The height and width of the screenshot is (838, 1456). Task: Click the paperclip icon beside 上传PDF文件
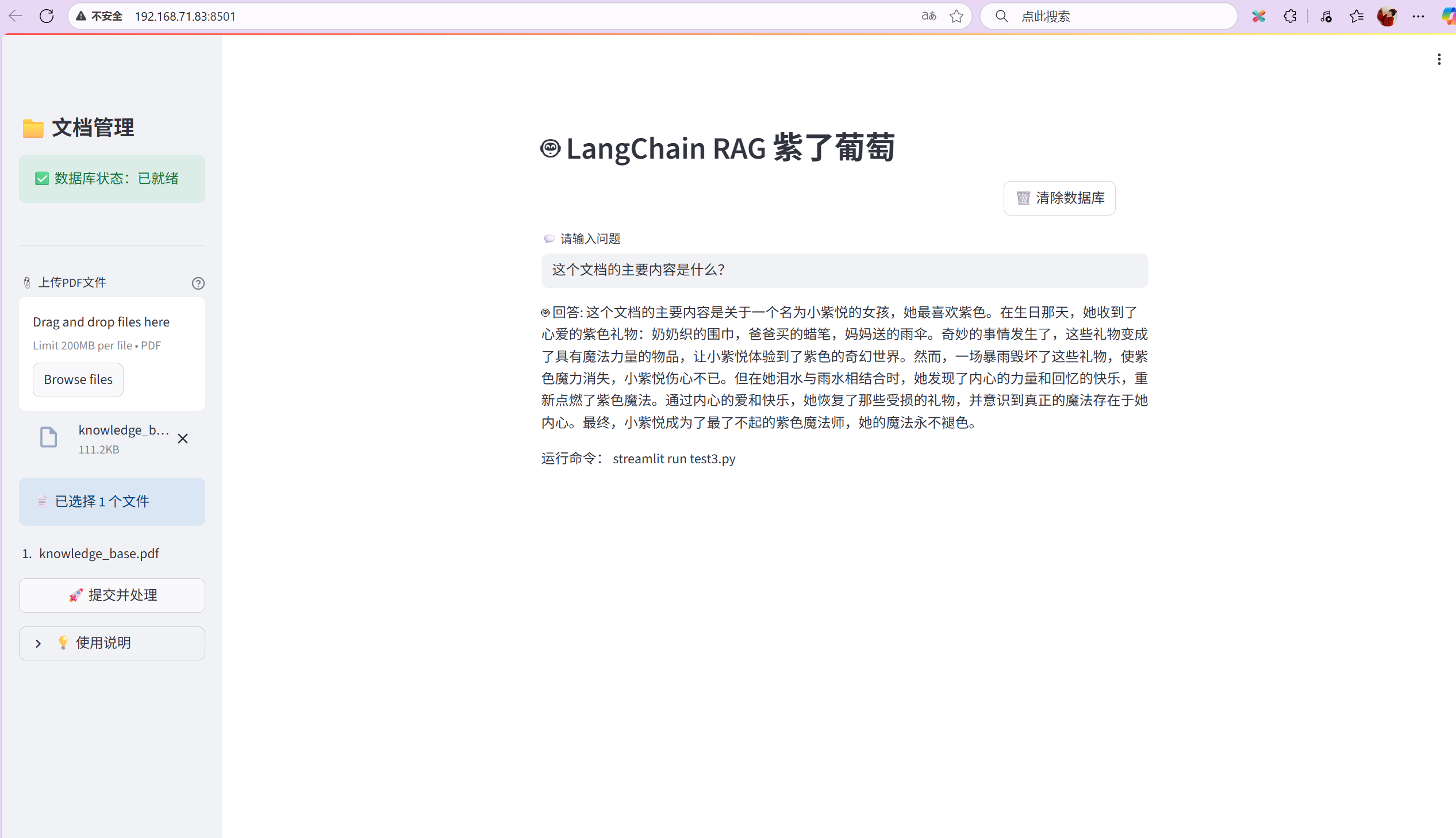click(27, 283)
